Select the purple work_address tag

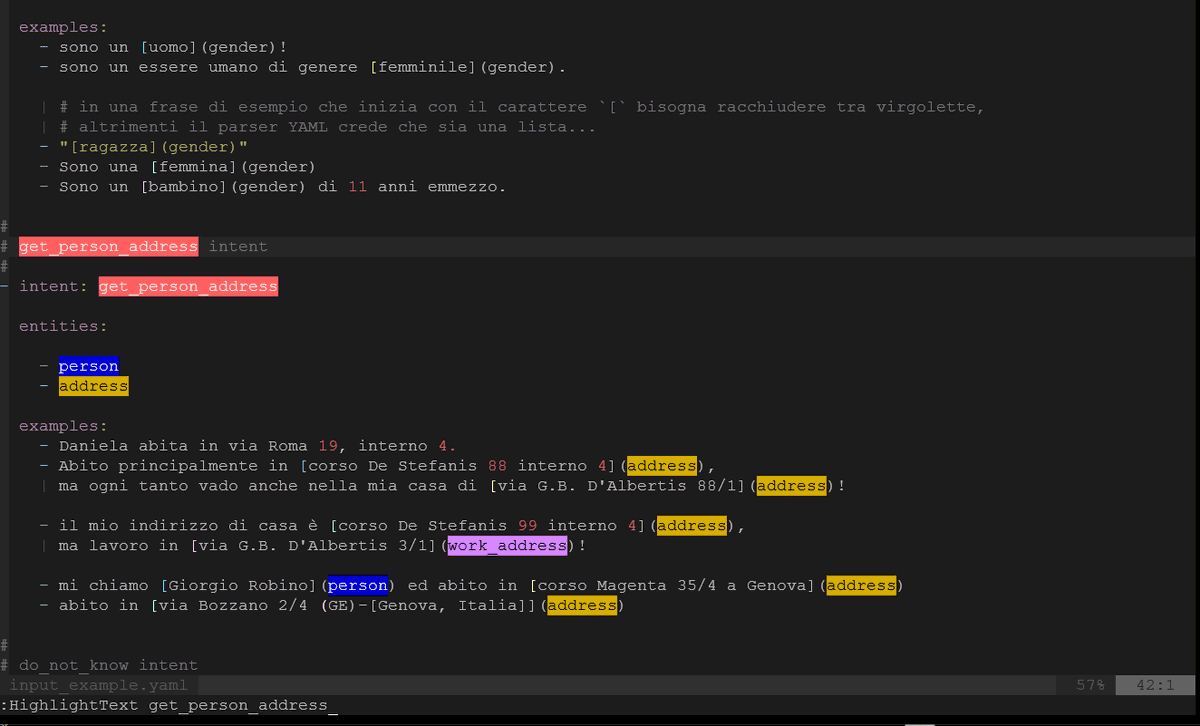(507, 546)
